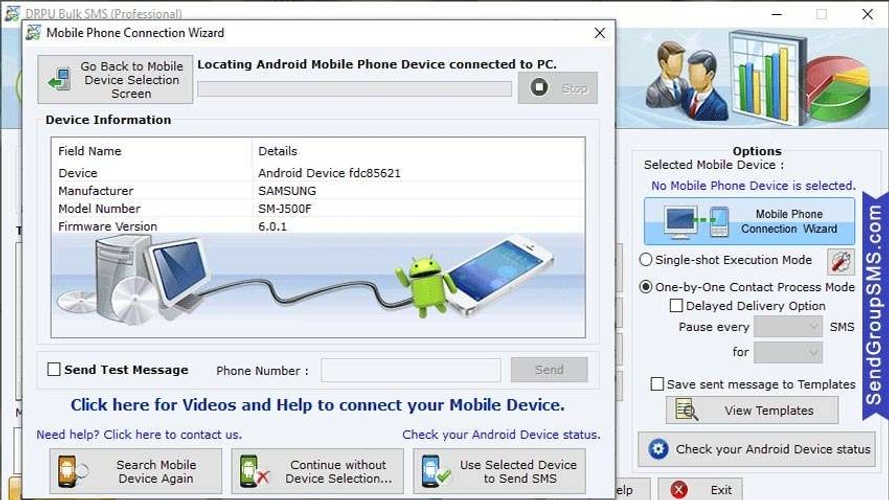889x500 pixels.
Task: Click the stop circle icon
Action: point(539,87)
